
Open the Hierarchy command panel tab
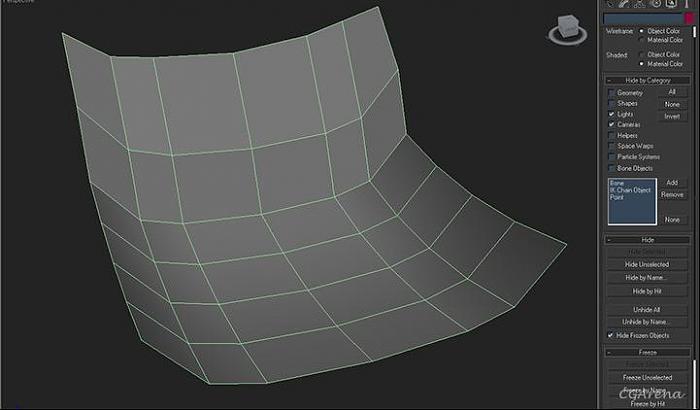click(x=640, y=3)
